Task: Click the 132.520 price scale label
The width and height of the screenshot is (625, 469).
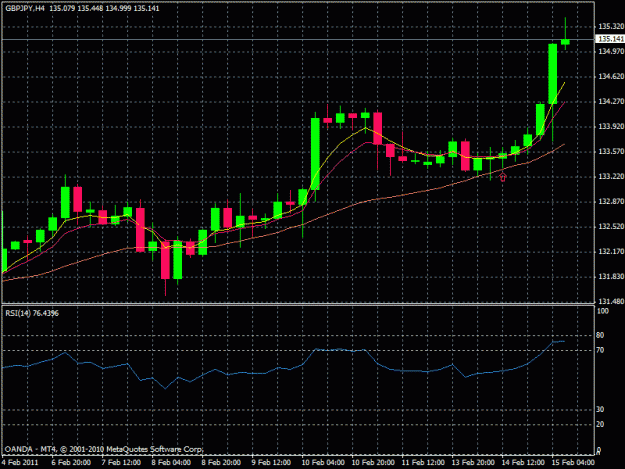Action: click(x=611, y=226)
